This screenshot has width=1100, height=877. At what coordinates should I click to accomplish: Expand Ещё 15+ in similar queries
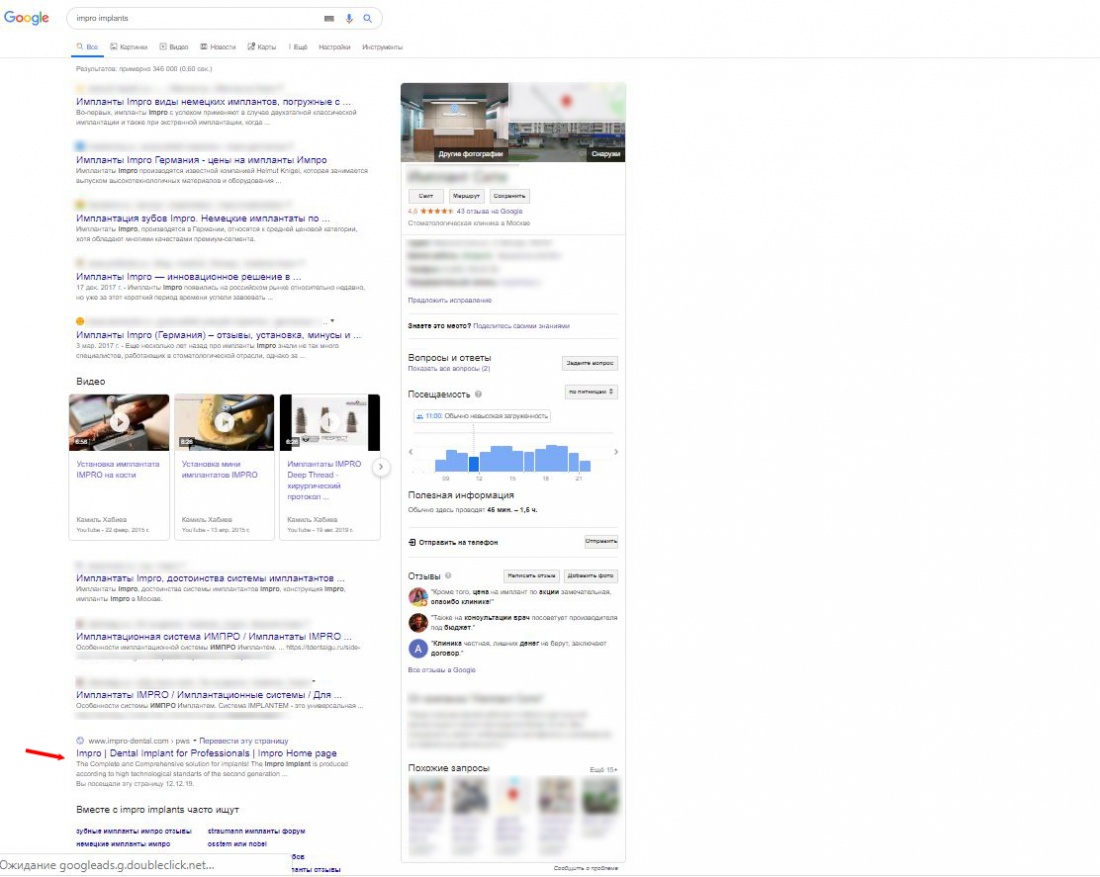pos(603,769)
